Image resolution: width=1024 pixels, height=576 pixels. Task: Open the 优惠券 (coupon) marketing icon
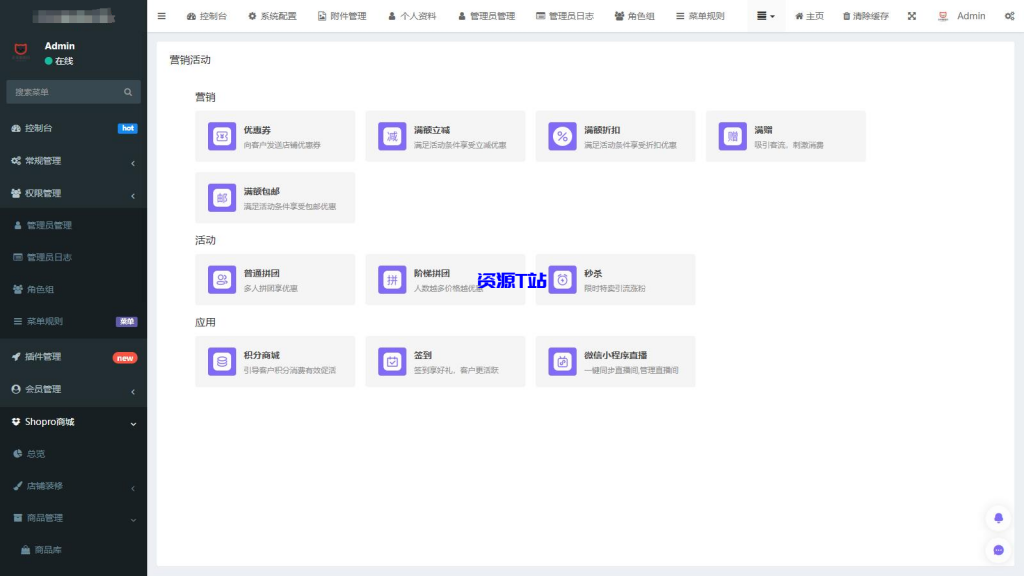click(222, 135)
